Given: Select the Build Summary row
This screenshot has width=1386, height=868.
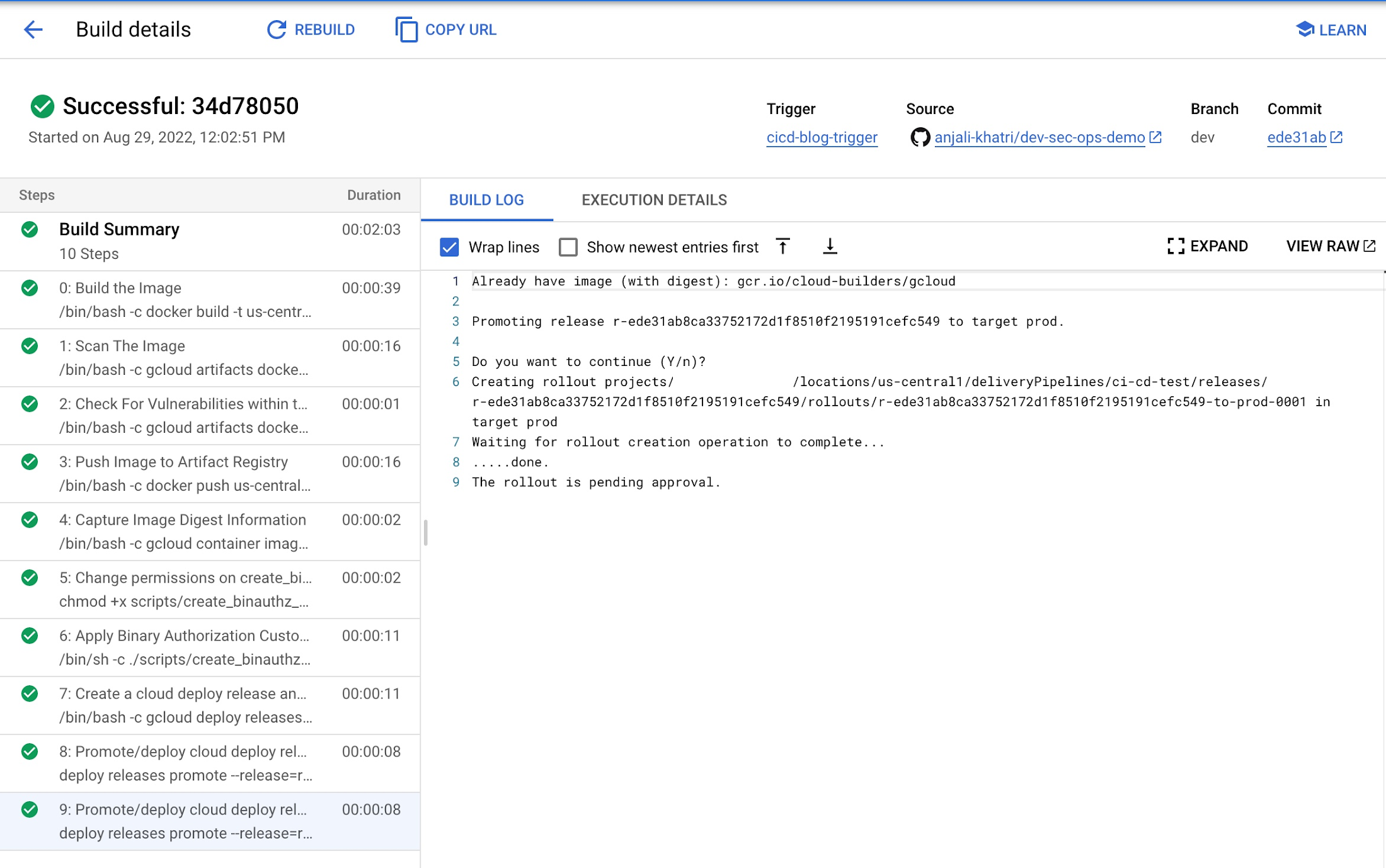Looking at the screenshot, I should click(x=210, y=241).
